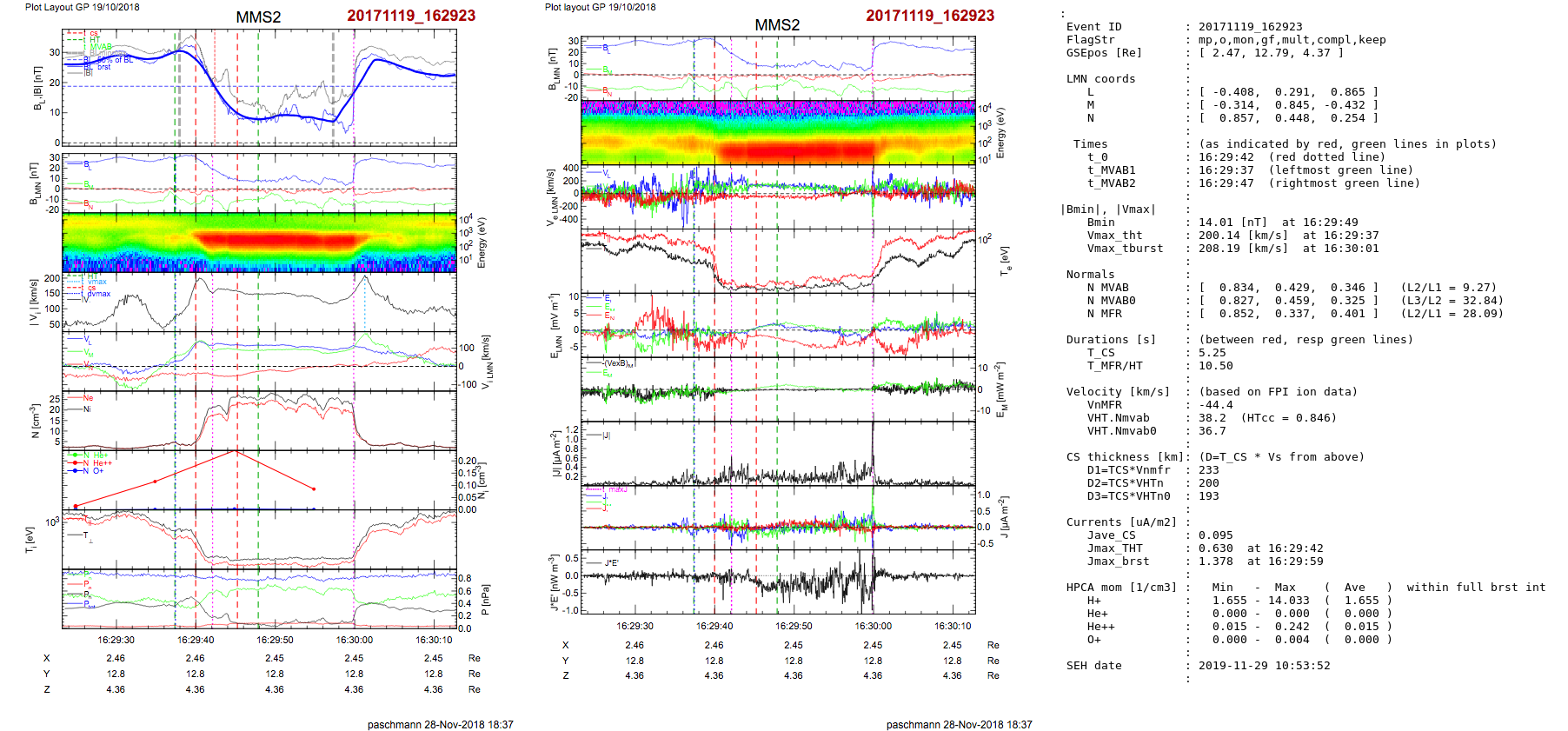The image size is (1568, 731).
Task: Select the '(HTcc = 0.846)' correlation text
Action: 1288,418
